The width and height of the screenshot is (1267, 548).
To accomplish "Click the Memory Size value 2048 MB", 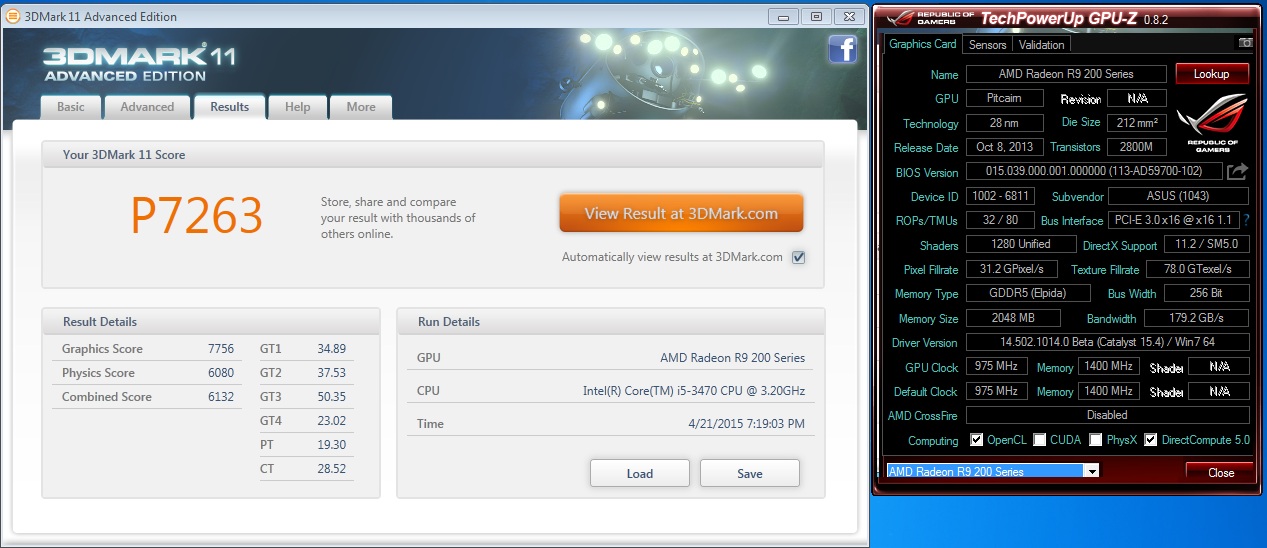I will pos(1014,318).
